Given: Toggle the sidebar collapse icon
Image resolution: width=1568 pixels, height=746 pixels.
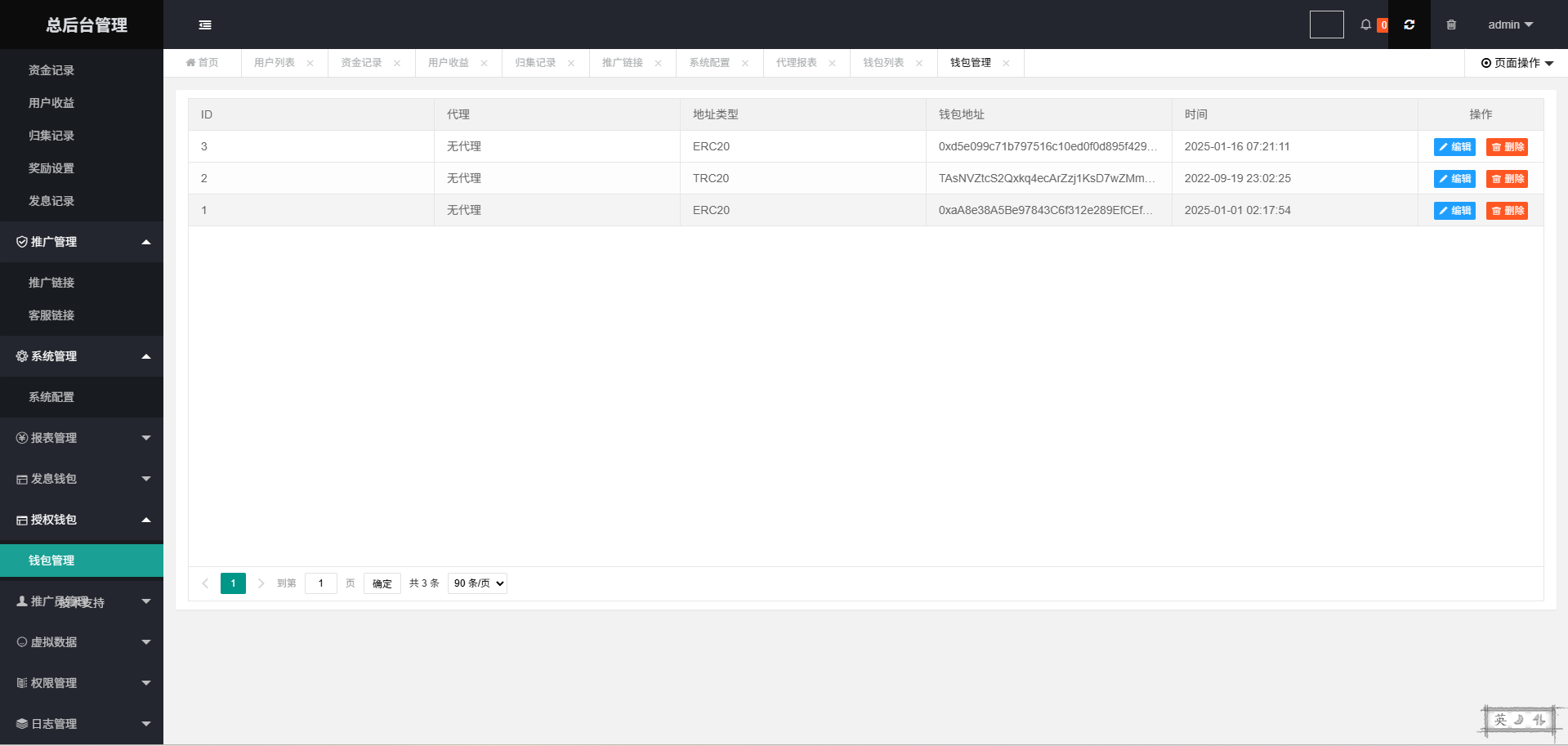Looking at the screenshot, I should 205,25.
